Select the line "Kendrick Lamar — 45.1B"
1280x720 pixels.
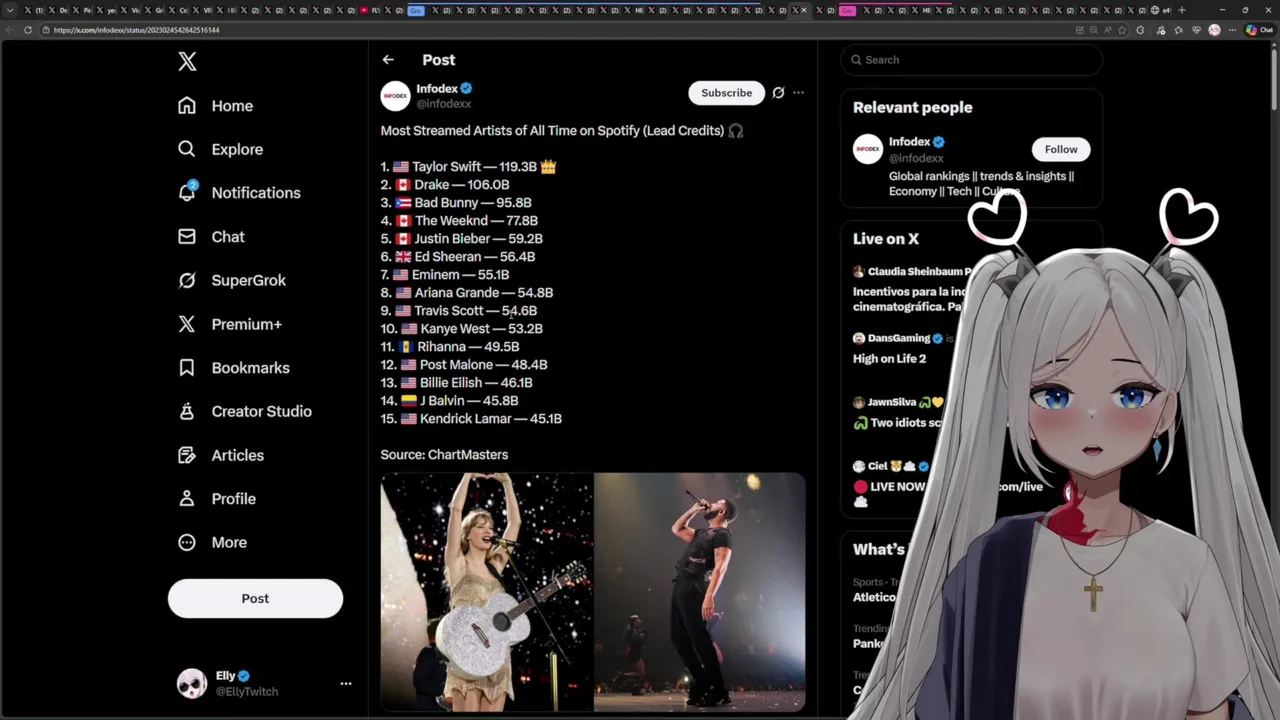[x=491, y=419]
